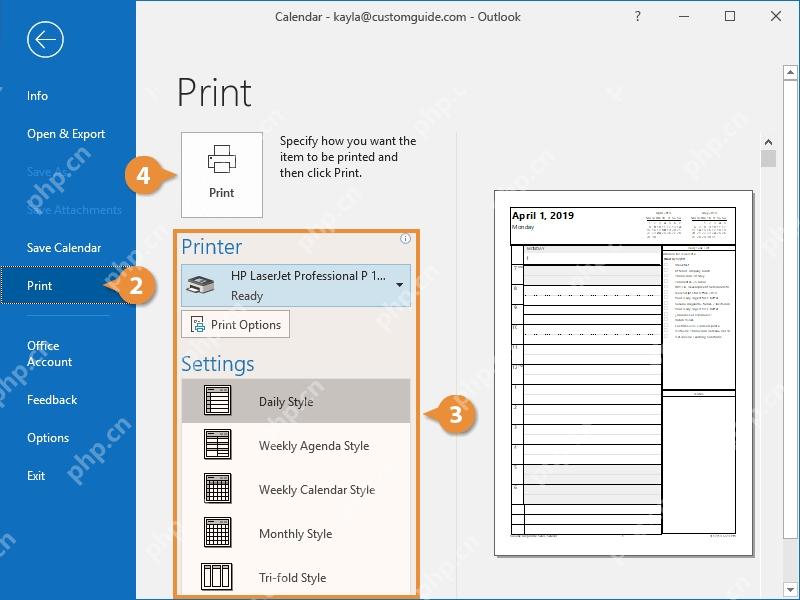Click the preview scroll up arrow

pyautogui.click(x=768, y=142)
